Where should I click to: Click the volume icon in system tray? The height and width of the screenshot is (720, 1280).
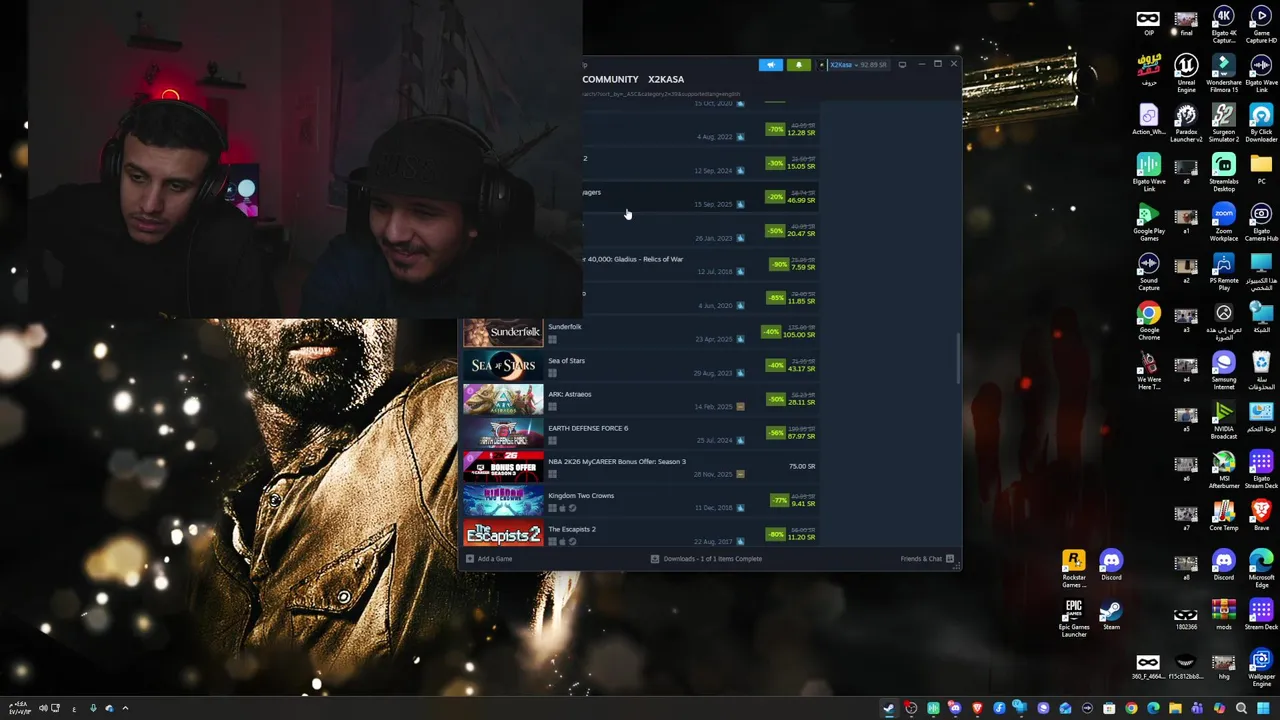coord(43,708)
